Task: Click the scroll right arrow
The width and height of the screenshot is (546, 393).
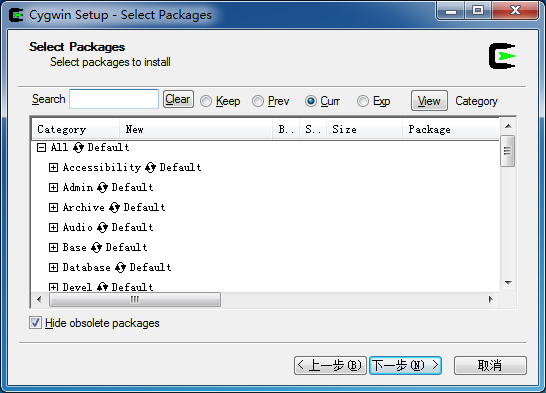Action: (491, 299)
